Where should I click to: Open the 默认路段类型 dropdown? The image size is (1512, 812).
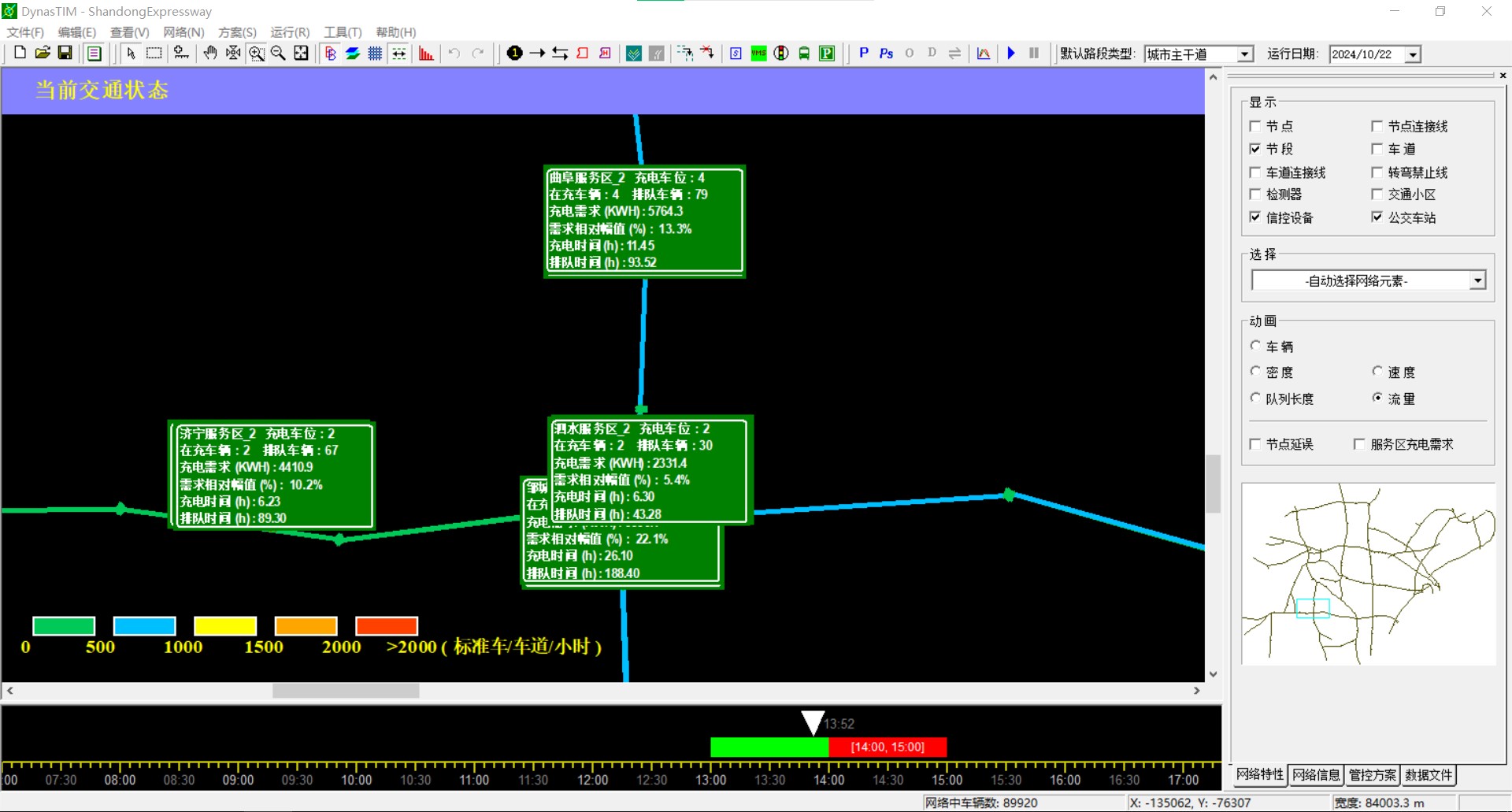(x=1244, y=54)
